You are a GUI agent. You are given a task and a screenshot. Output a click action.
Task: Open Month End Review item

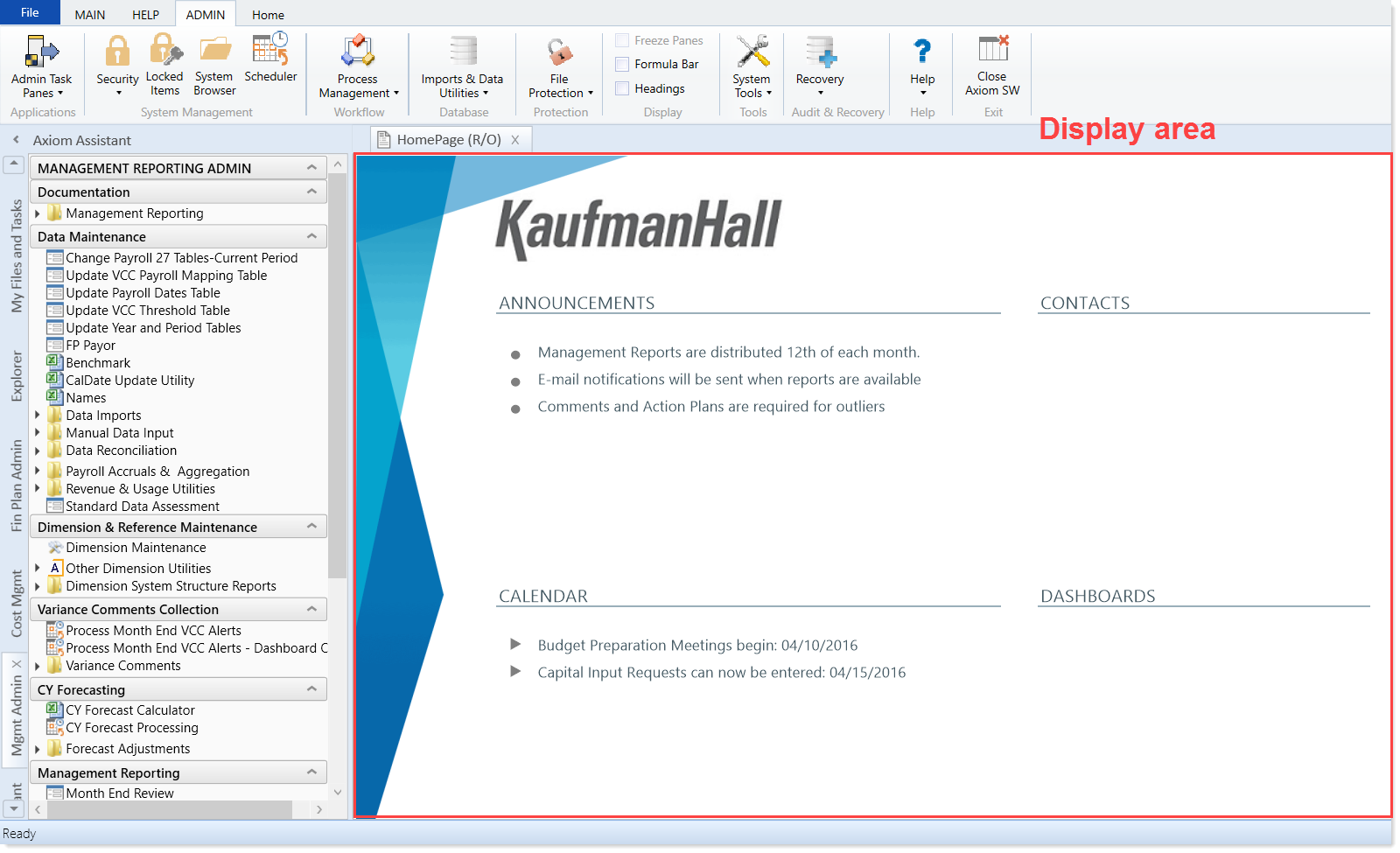tap(119, 794)
